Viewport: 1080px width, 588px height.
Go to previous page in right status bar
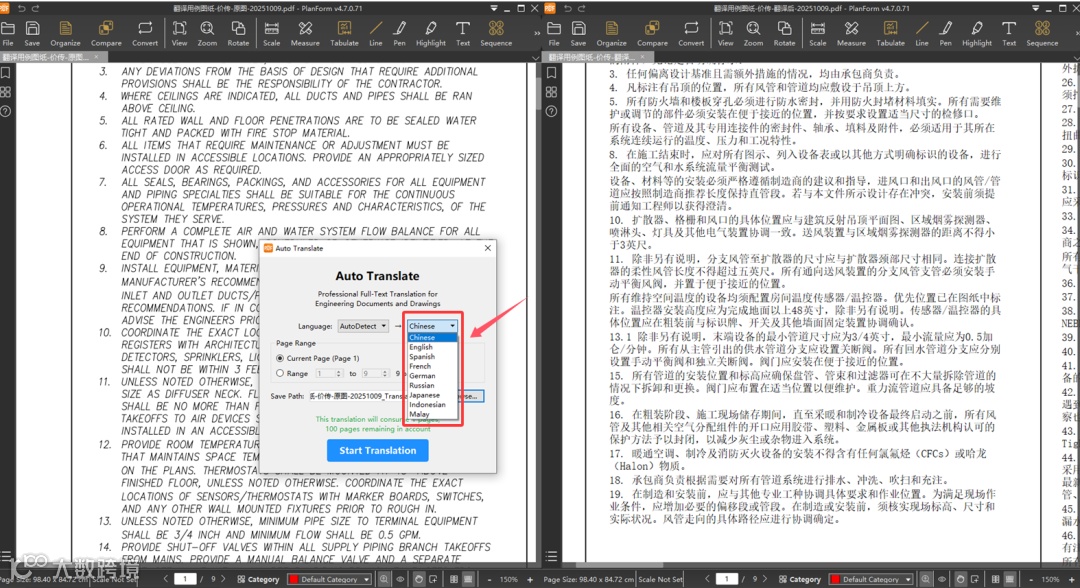pos(707,579)
